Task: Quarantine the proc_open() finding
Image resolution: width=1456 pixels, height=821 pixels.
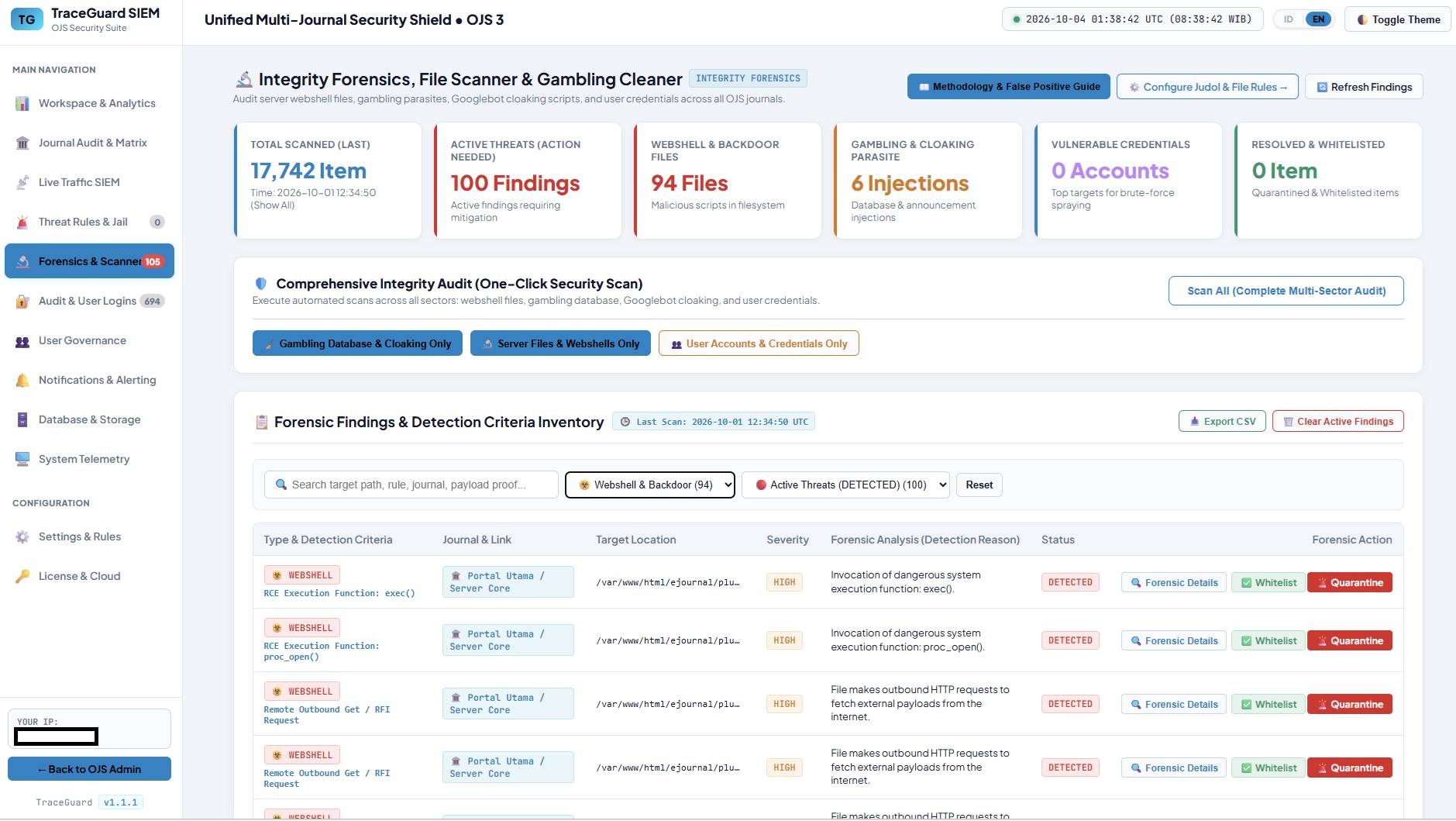Action: (1349, 640)
